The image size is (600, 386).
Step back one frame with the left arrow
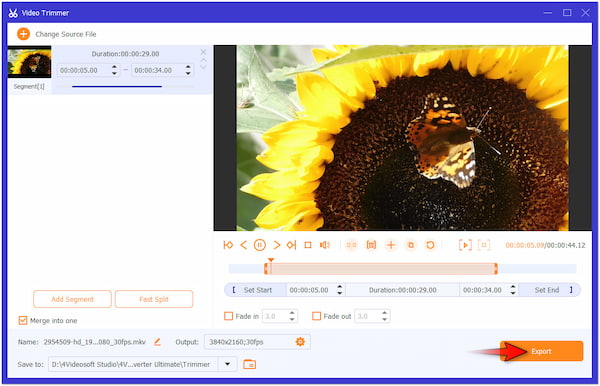point(243,245)
